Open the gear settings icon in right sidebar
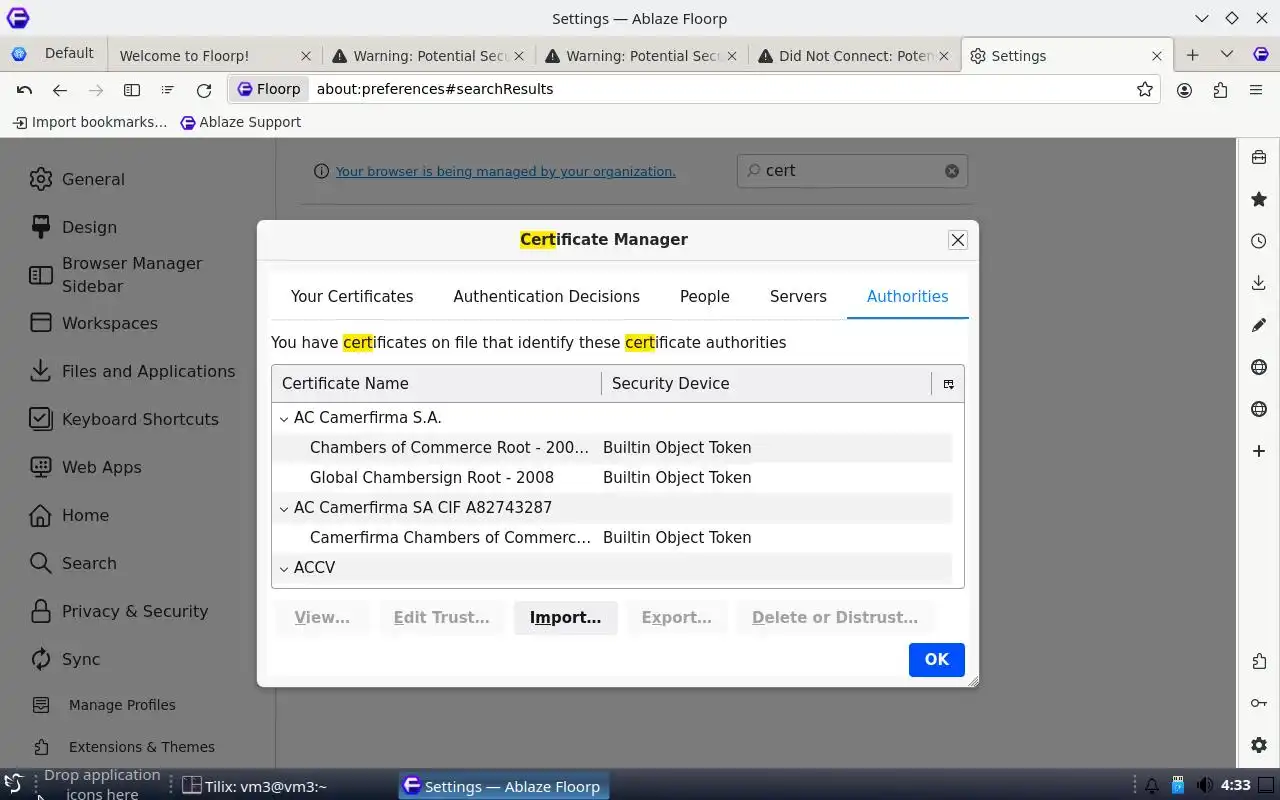Screen dimensions: 1280x800 click(x=1259, y=745)
